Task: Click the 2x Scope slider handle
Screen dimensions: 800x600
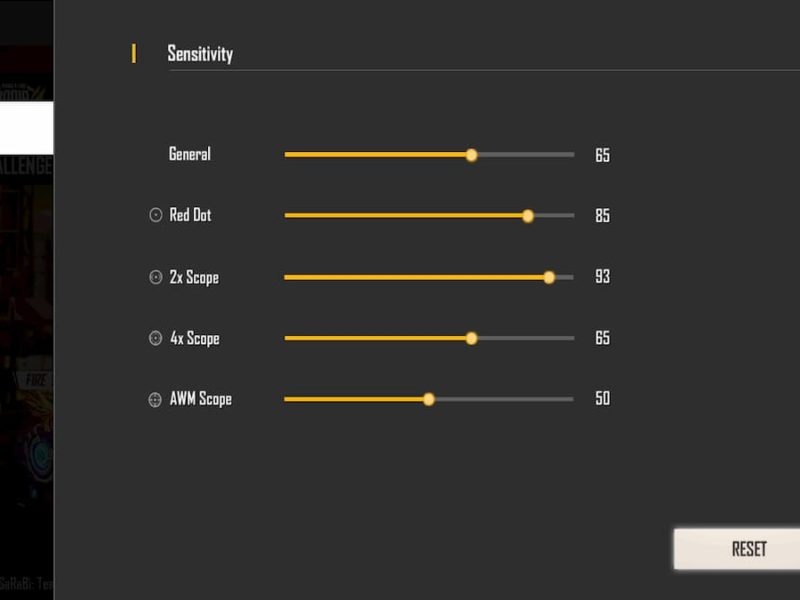Action: click(x=550, y=276)
